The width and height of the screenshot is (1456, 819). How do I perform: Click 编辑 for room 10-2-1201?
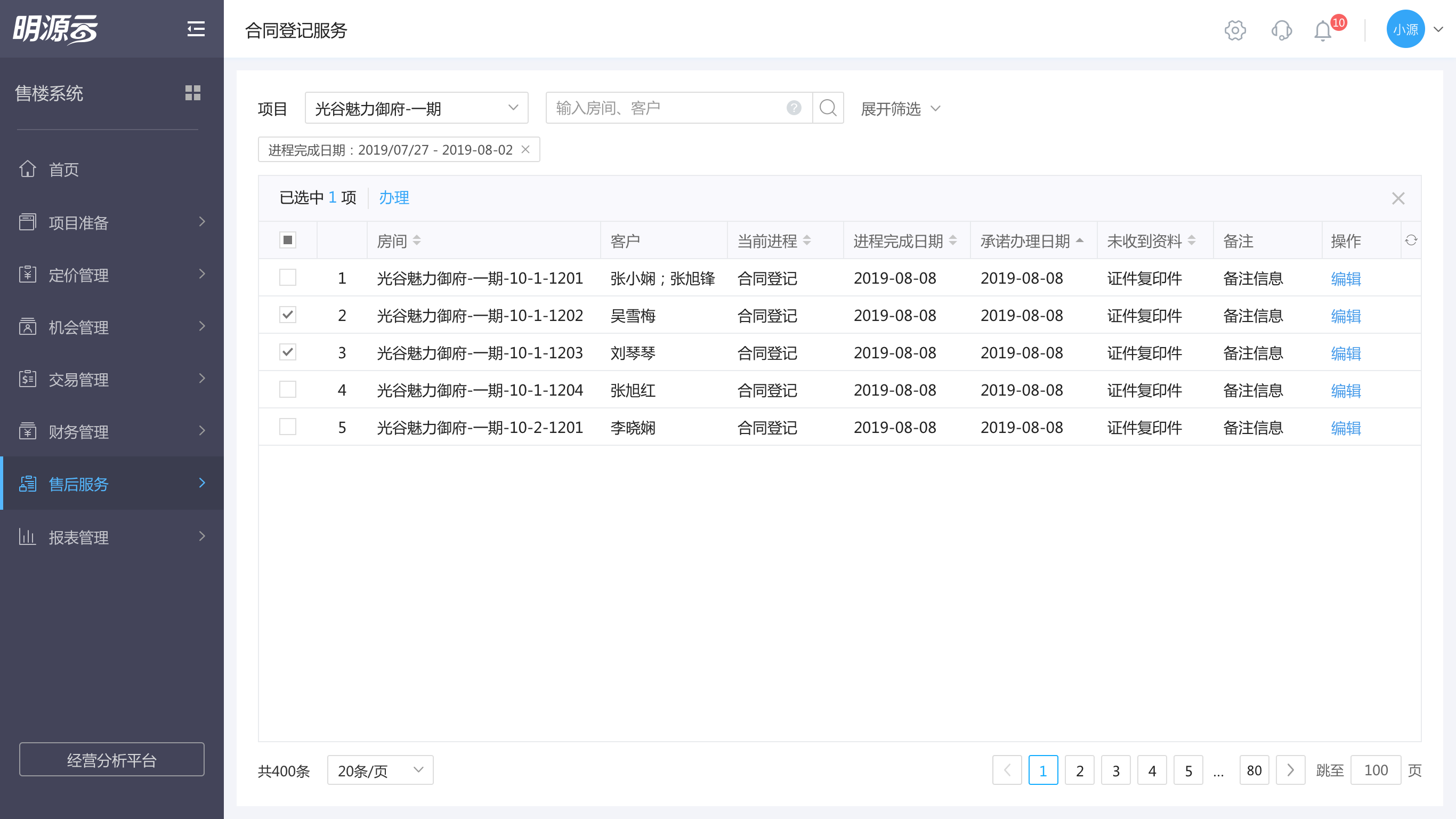(x=1345, y=428)
